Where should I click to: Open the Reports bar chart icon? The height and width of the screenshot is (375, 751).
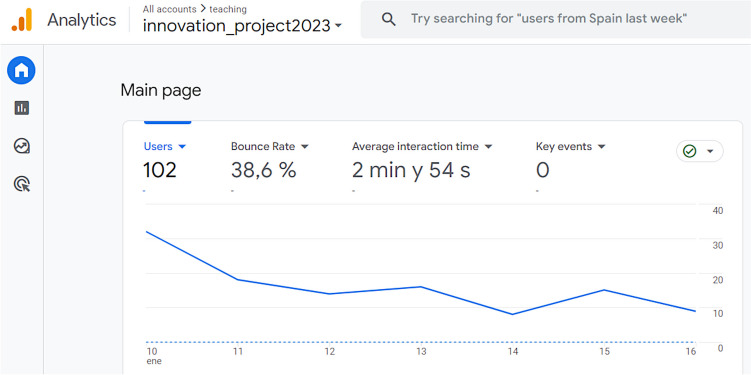[x=22, y=108]
